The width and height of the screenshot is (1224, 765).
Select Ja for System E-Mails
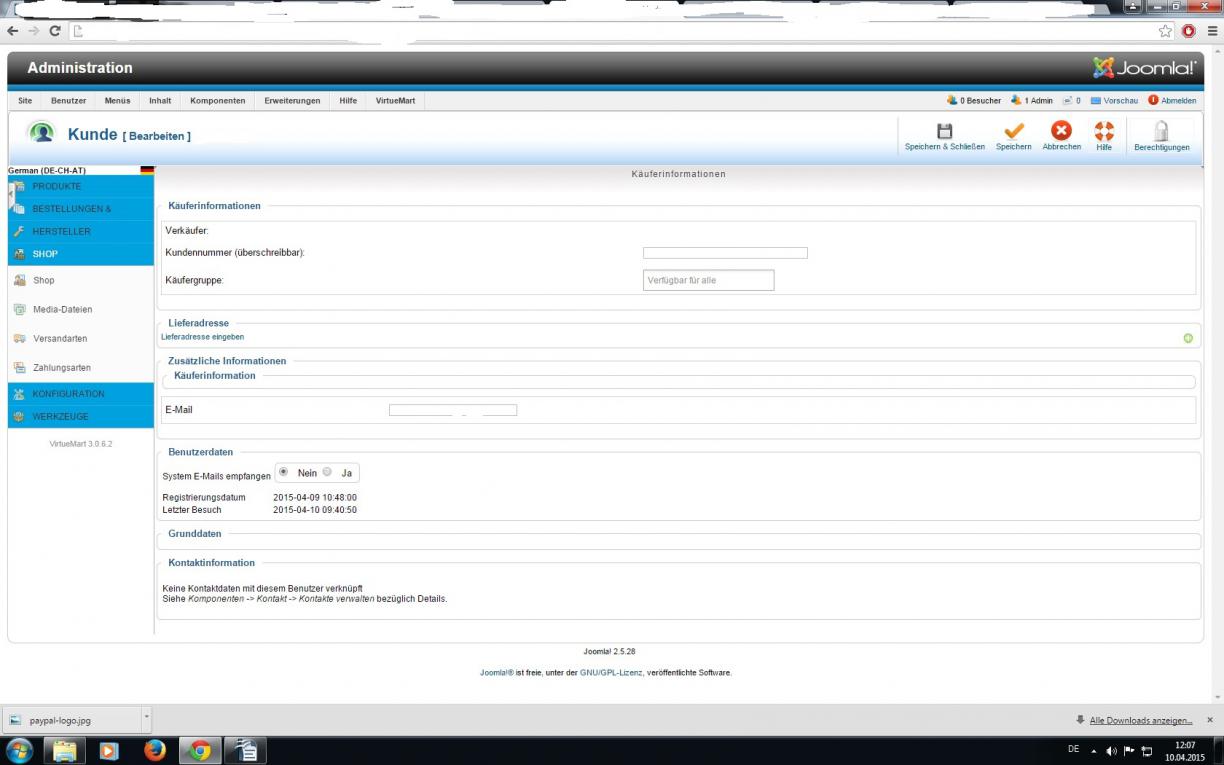pos(327,472)
